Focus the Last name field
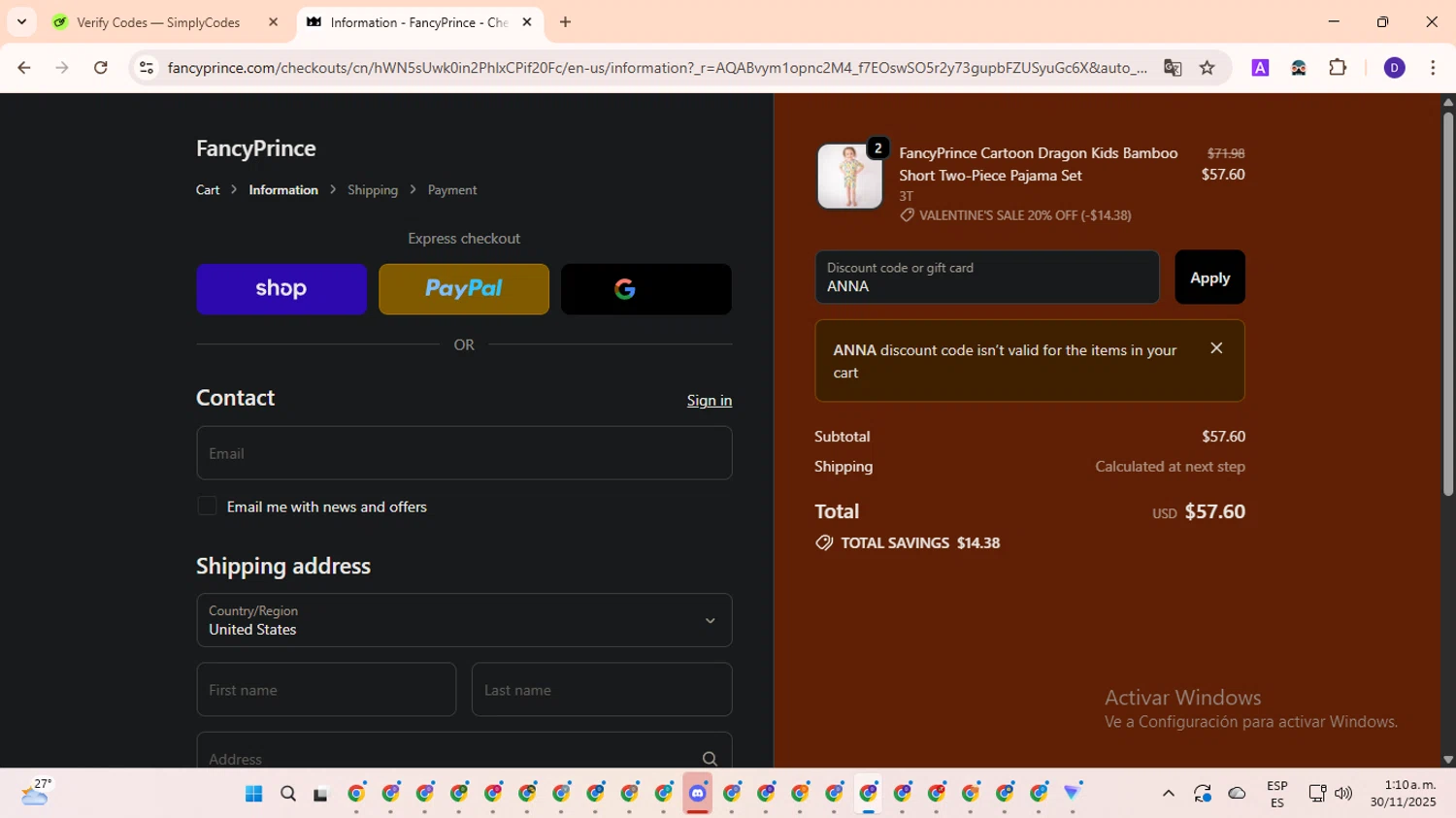The width and height of the screenshot is (1456, 818). [x=602, y=690]
